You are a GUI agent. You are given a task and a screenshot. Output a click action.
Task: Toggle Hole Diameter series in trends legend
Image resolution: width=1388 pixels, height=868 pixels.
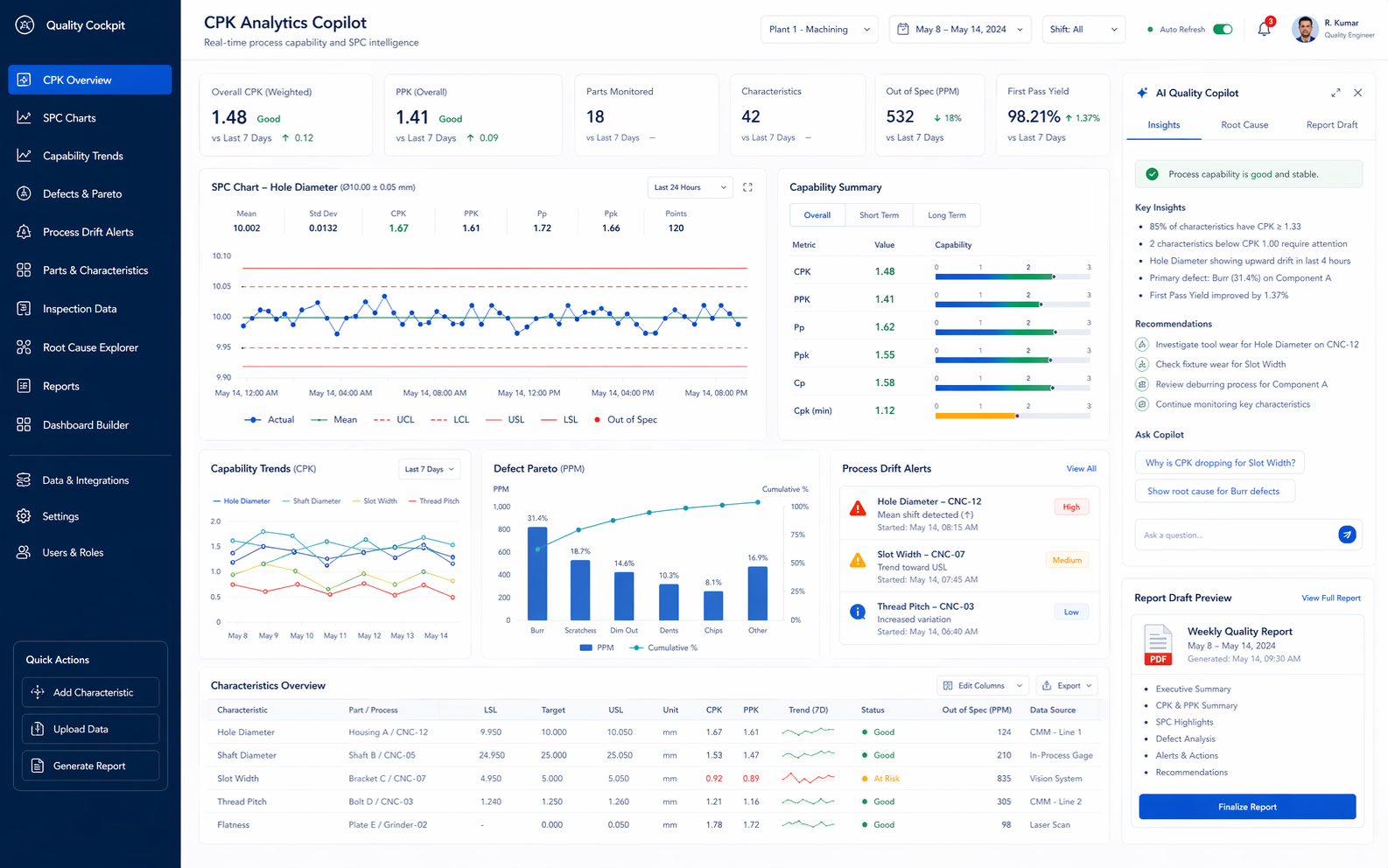click(242, 501)
